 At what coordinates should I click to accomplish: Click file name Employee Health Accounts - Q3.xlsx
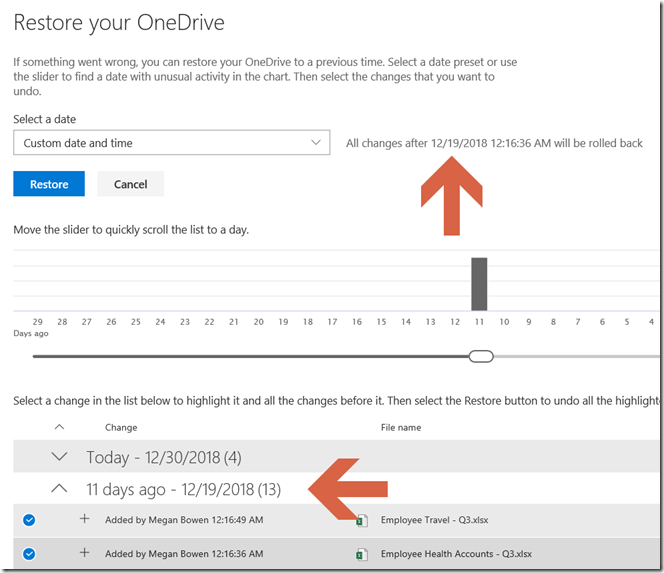click(x=456, y=554)
